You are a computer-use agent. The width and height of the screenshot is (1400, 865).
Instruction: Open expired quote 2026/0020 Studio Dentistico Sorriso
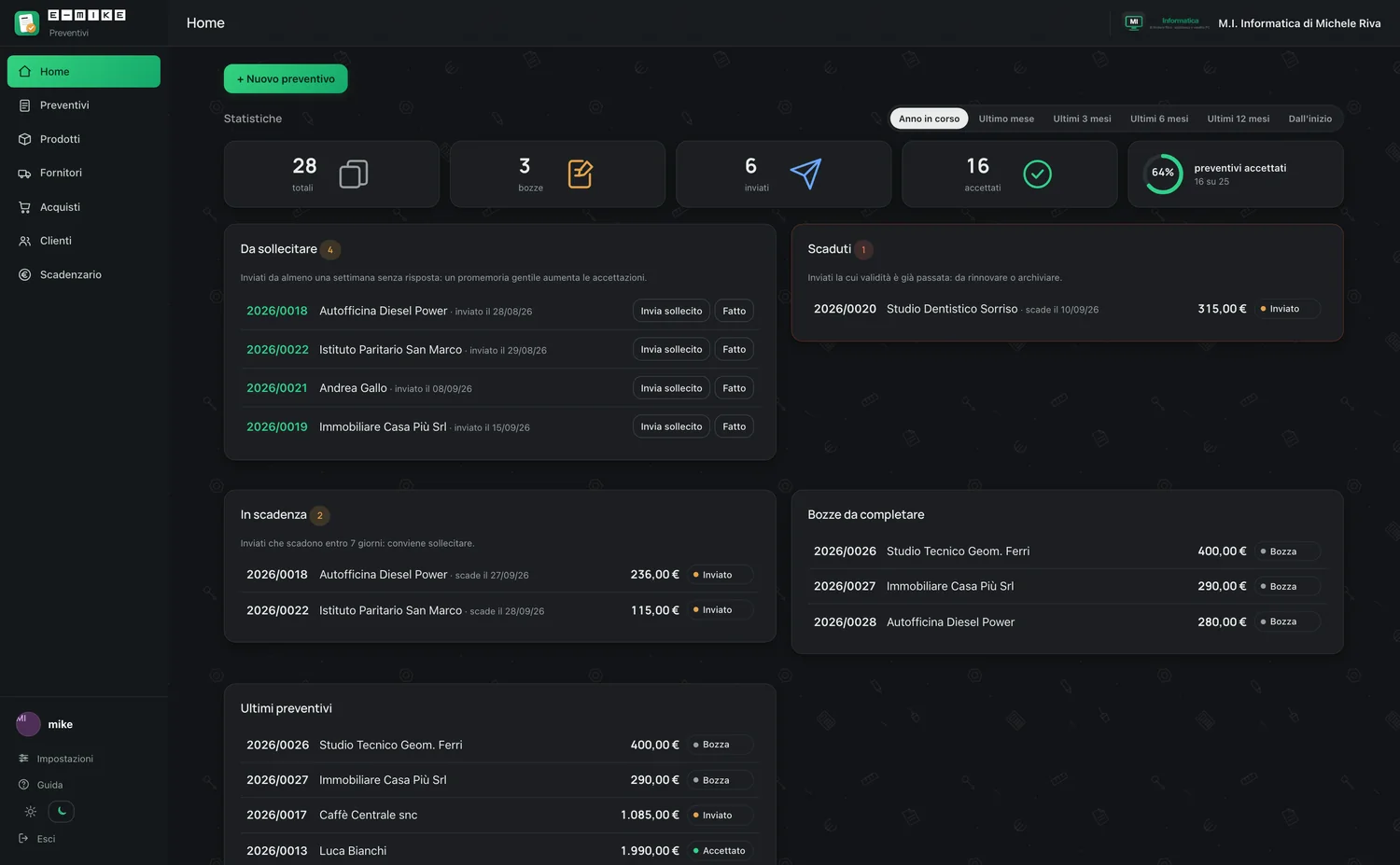(x=1067, y=309)
